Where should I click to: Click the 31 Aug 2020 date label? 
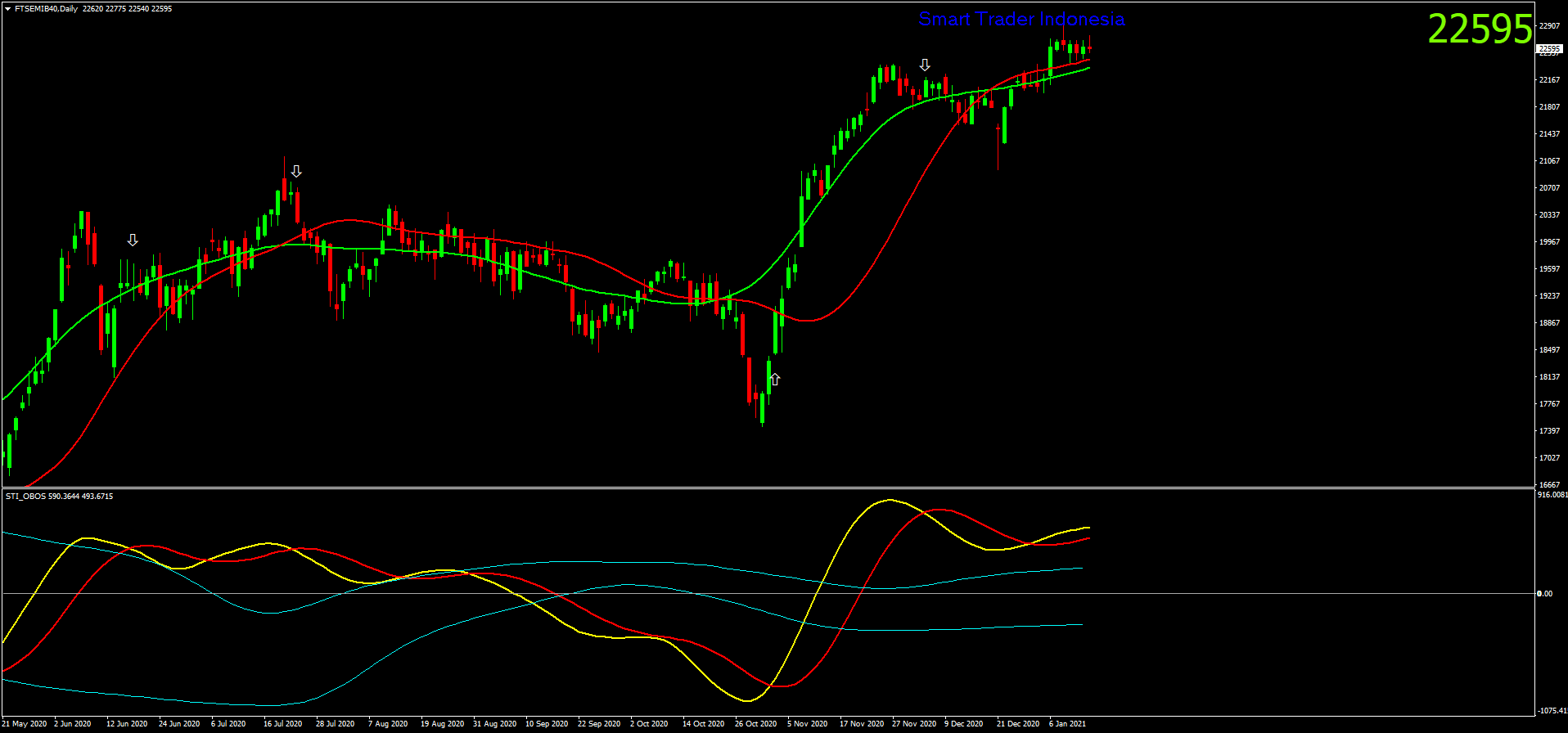click(494, 724)
